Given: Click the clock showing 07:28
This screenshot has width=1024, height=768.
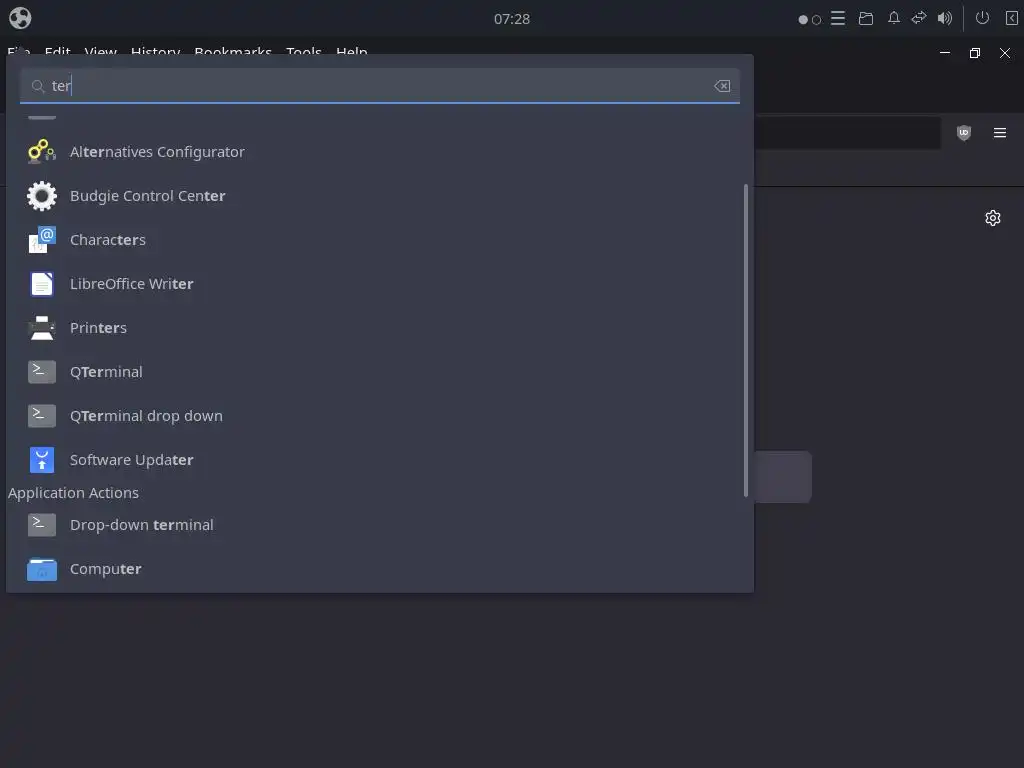Looking at the screenshot, I should [x=512, y=19].
